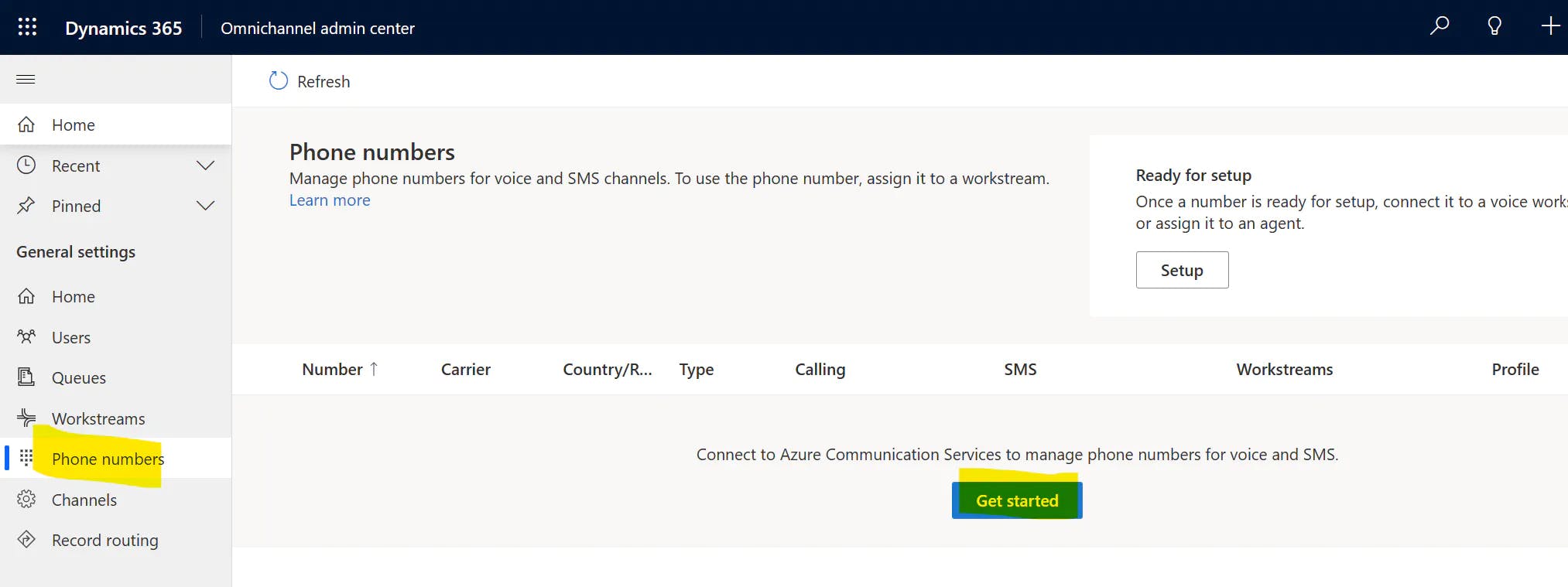Screen dimensions: 1568x587
Task: Click the Refresh circular arrow icon
Action: click(278, 80)
